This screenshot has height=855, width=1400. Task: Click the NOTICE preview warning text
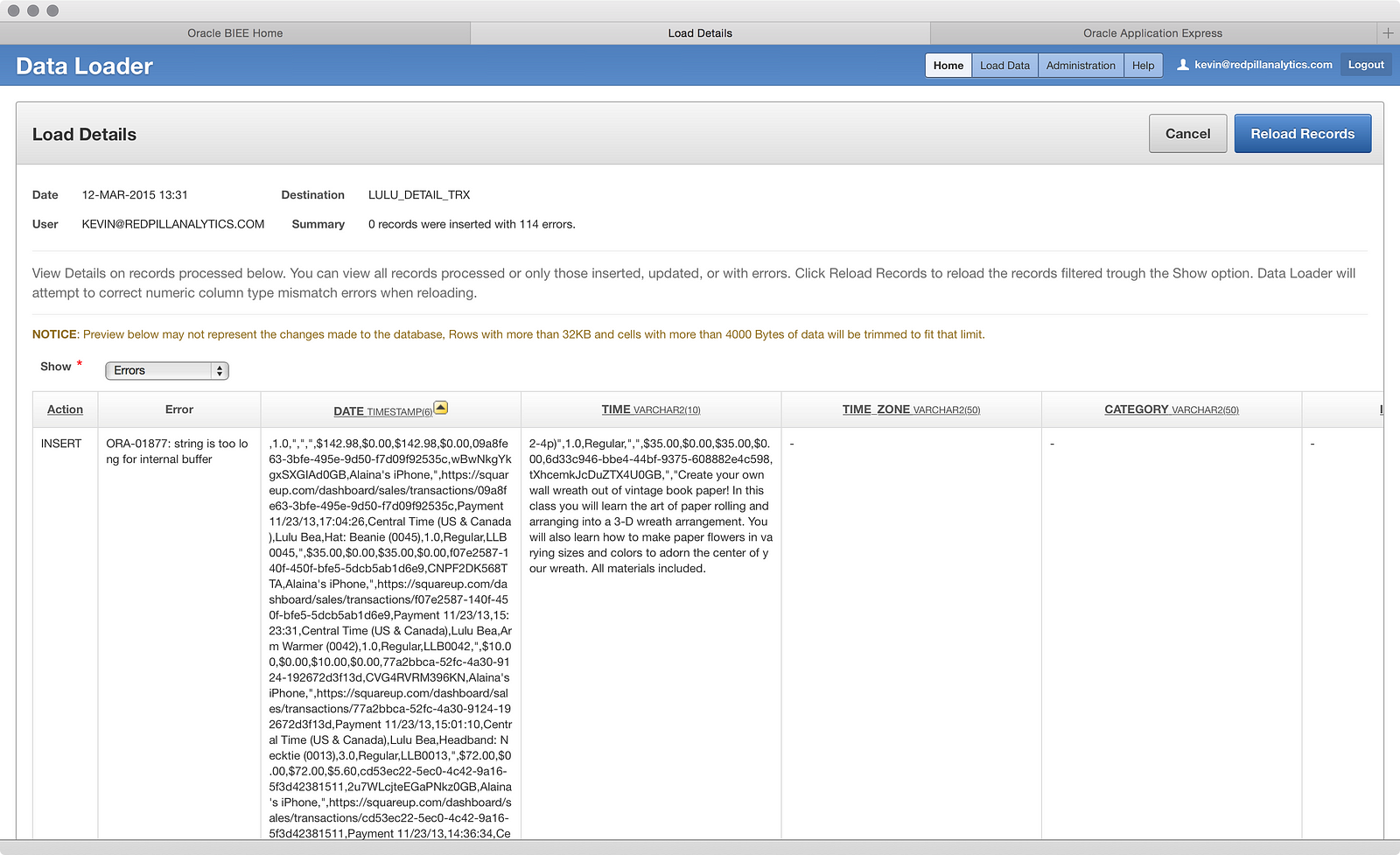coord(508,334)
